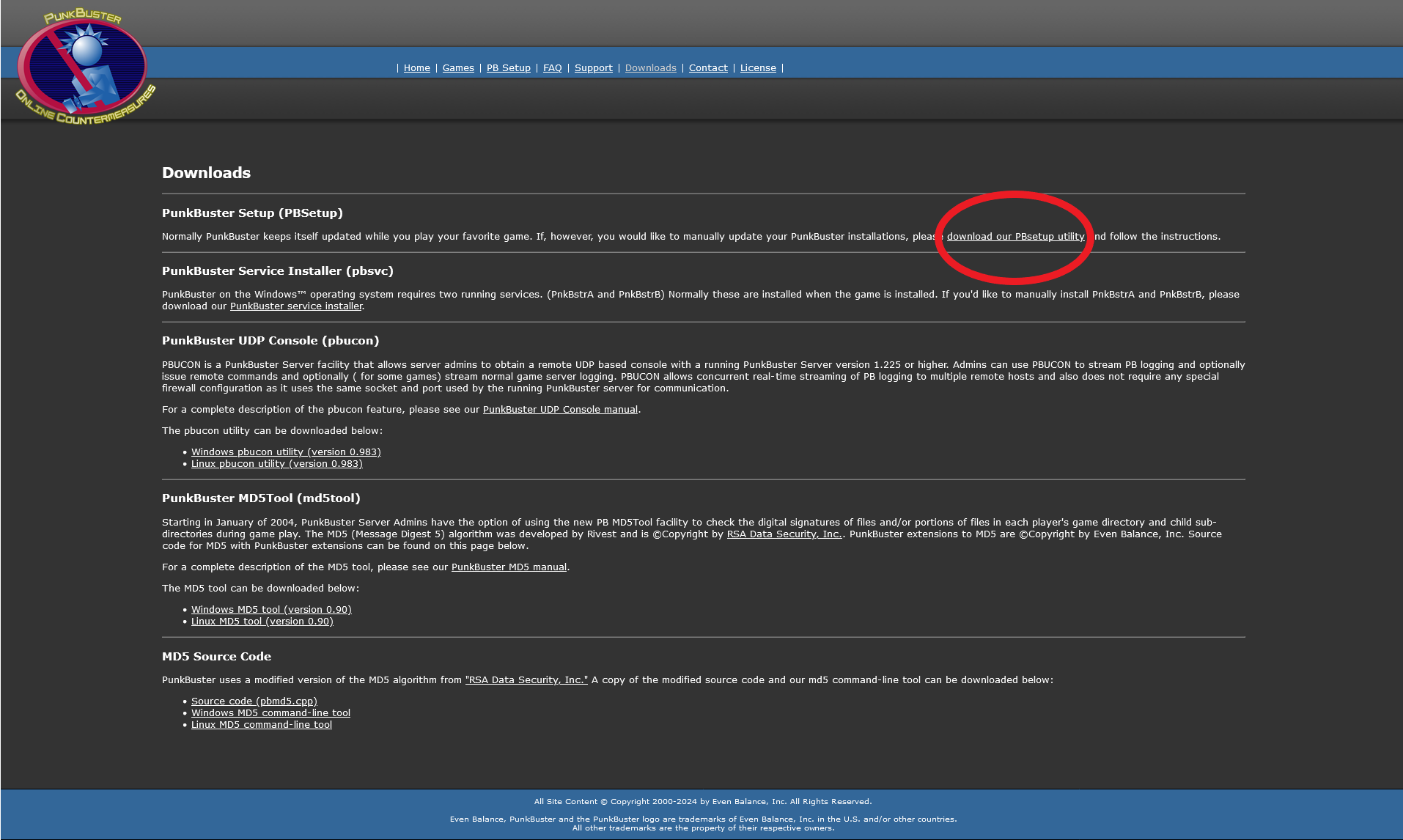The width and height of the screenshot is (1403, 840).
Task: Click the Even Balance trademarks footer line
Action: [703, 819]
